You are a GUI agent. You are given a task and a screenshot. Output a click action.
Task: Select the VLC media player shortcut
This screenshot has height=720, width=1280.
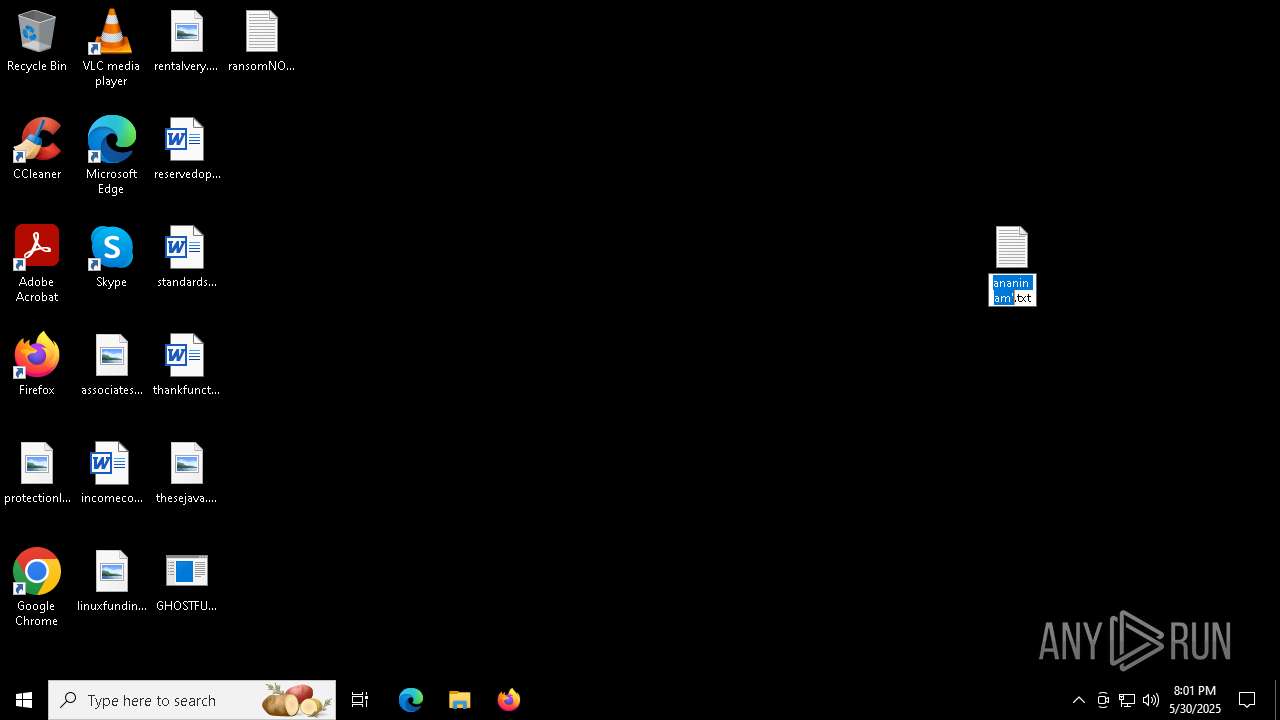click(x=111, y=48)
